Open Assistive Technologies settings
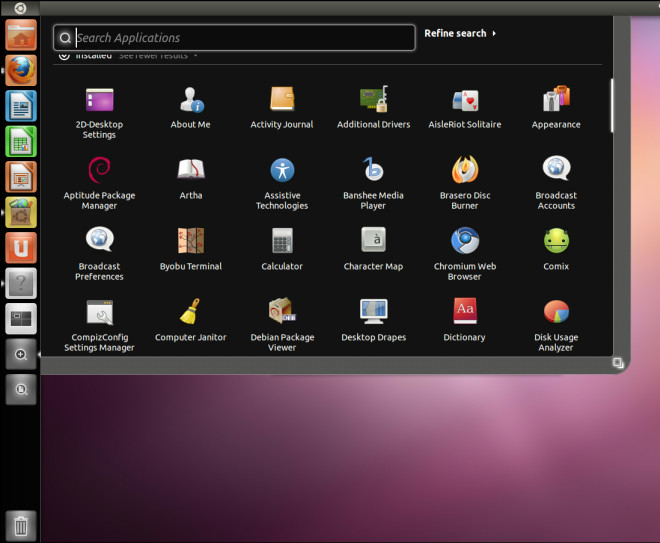This screenshot has width=660, height=543. (282, 183)
